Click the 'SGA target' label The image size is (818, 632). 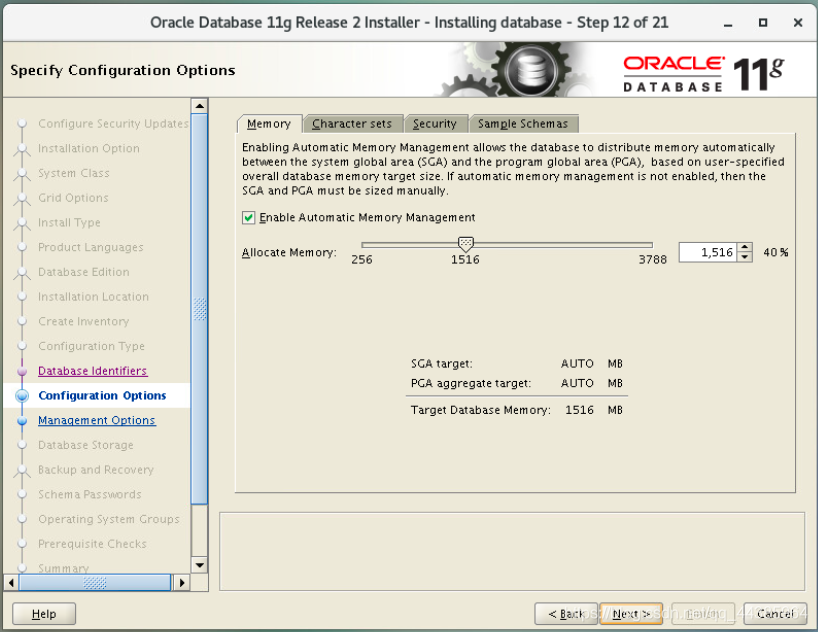pos(441,364)
